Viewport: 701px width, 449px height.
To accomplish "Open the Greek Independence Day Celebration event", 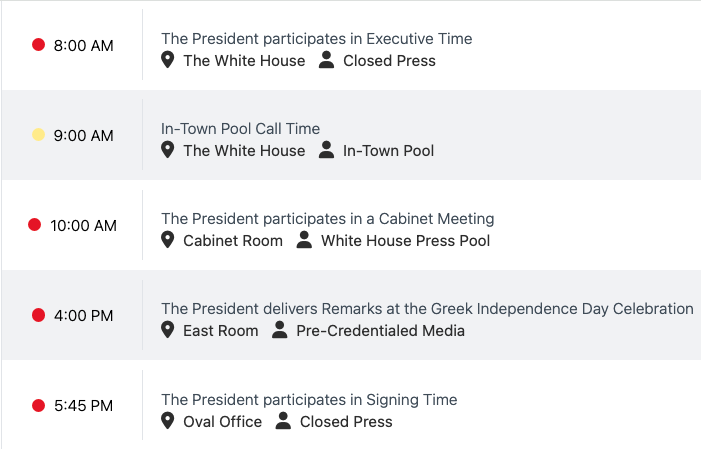I will tap(427, 309).
